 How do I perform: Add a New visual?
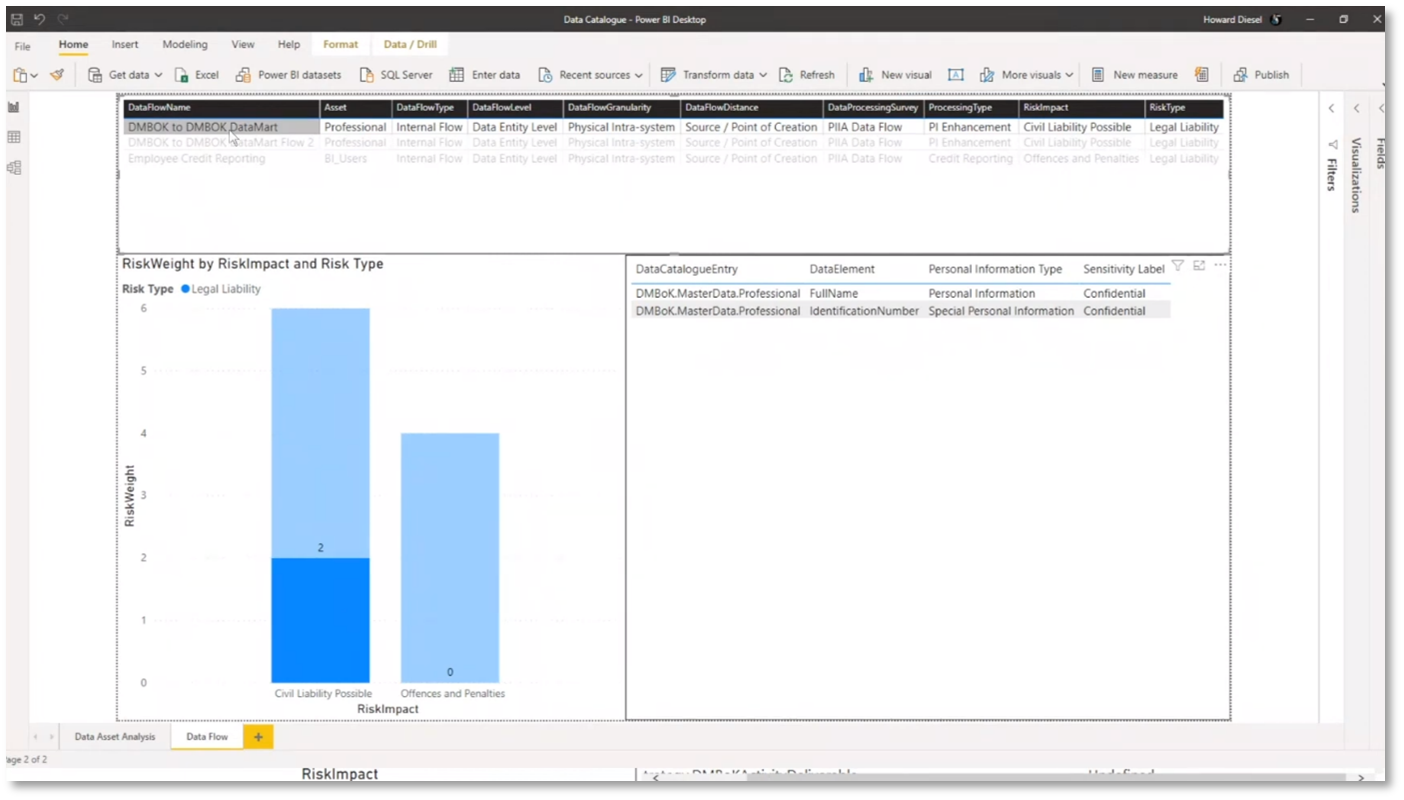coord(896,75)
